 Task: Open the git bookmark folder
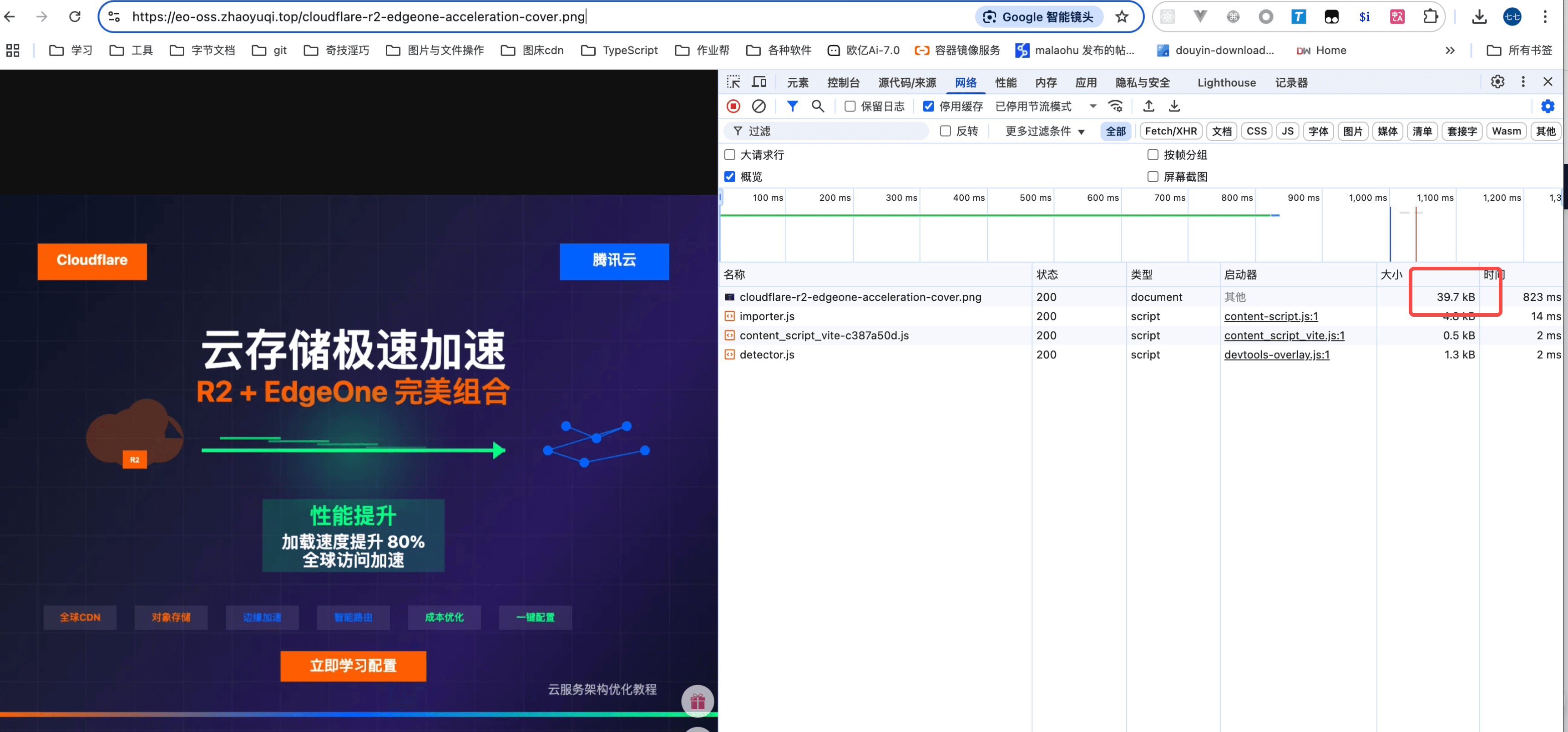(x=269, y=51)
